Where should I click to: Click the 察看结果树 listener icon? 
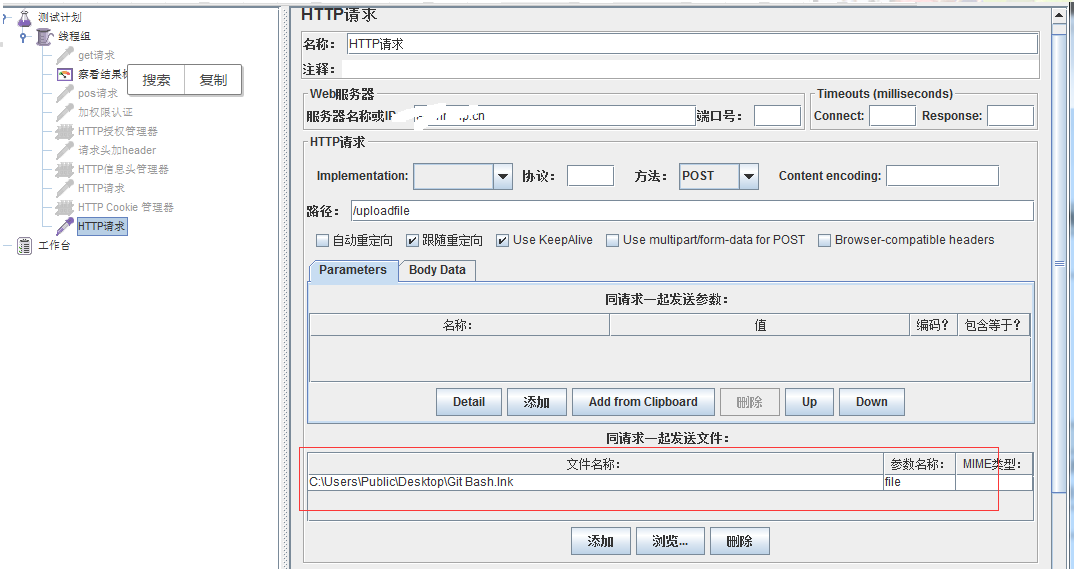(65, 74)
